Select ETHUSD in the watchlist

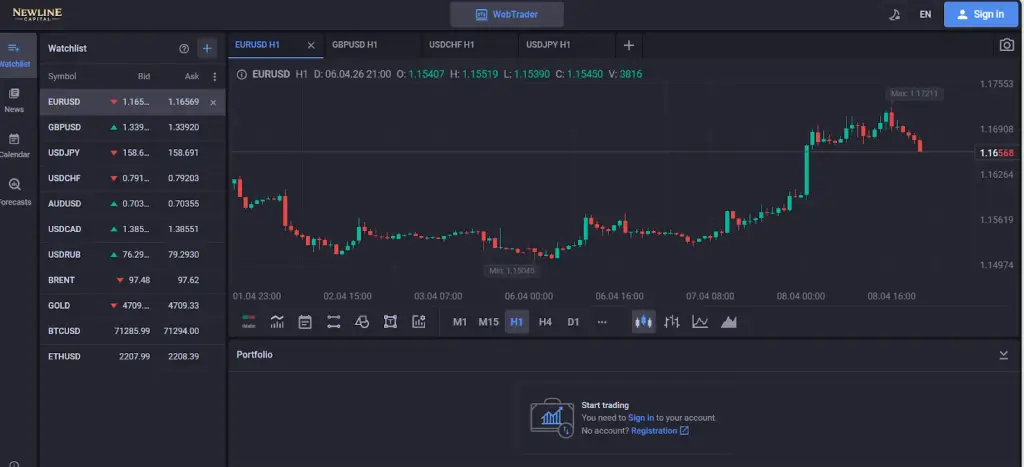(x=133, y=357)
